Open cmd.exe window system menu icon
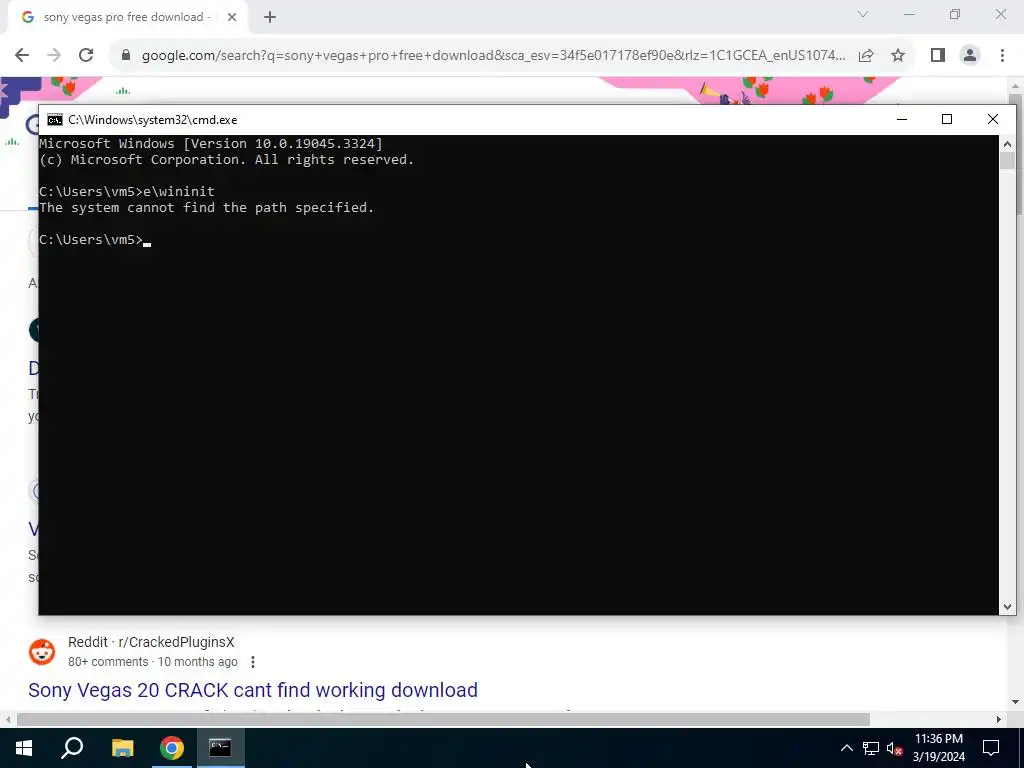 pos(55,120)
